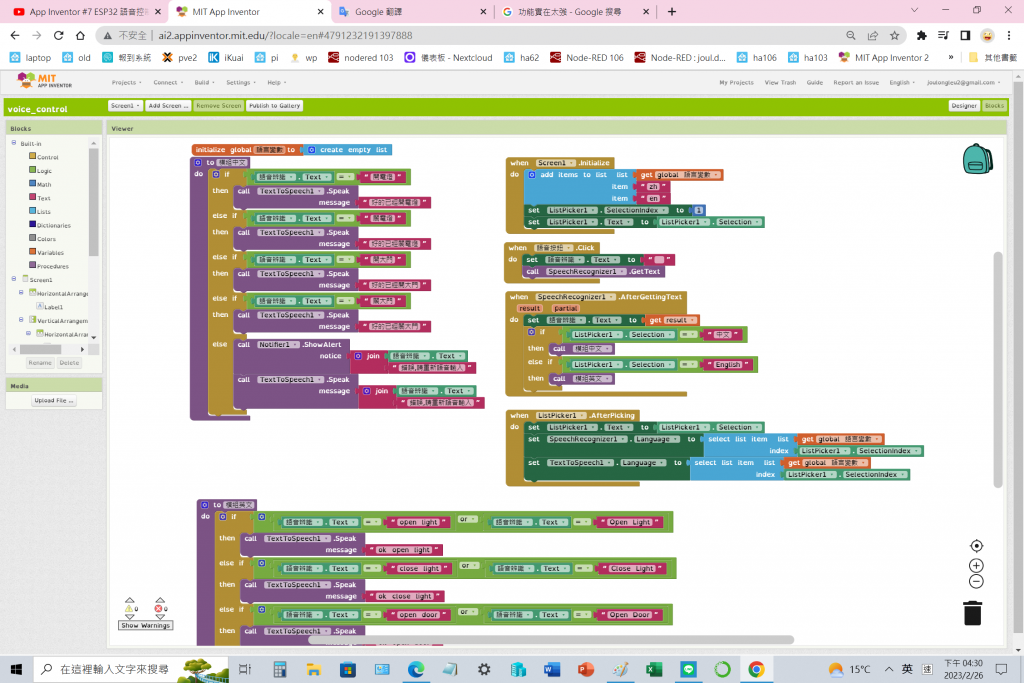Open Windows Start menu
Viewport: 1024px width, 683px height.
[16, 669]
